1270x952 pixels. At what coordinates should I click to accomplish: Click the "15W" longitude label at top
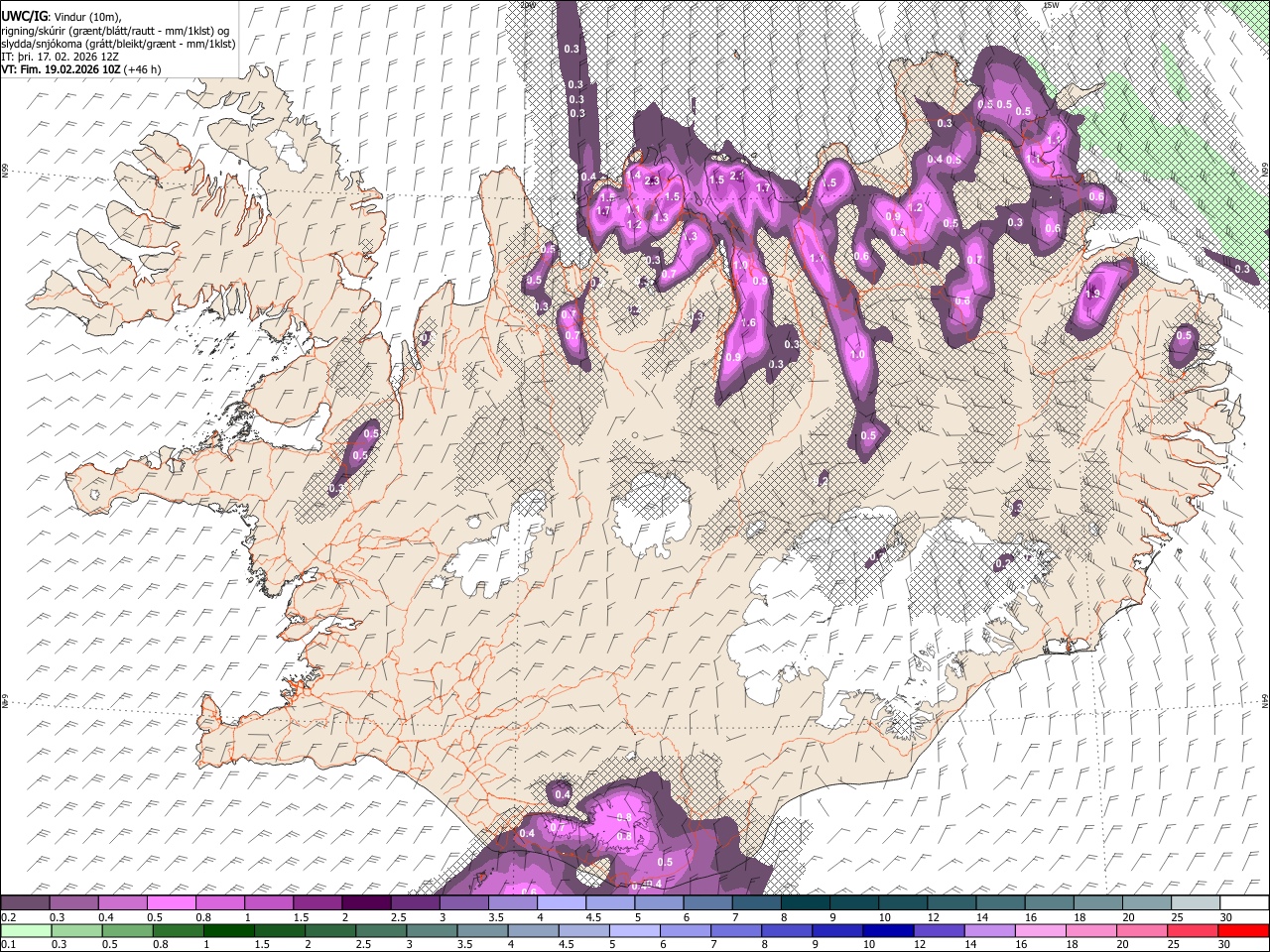pos(1051,5)
